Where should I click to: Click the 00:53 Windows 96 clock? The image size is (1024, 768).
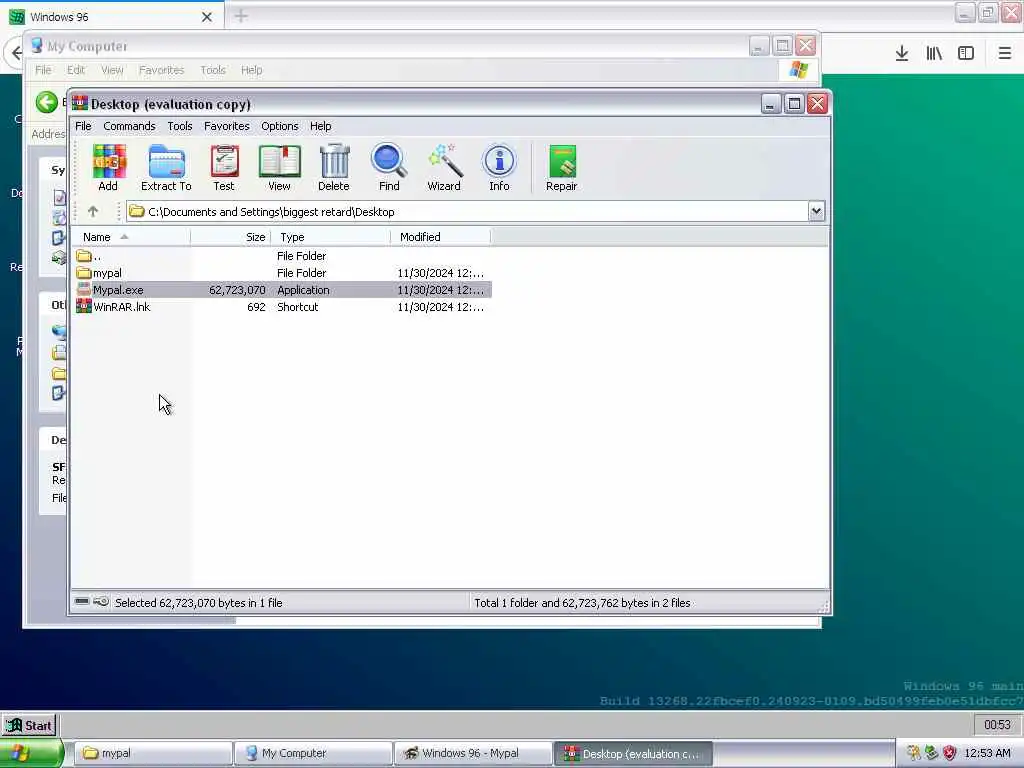click(x=997, y=725)
